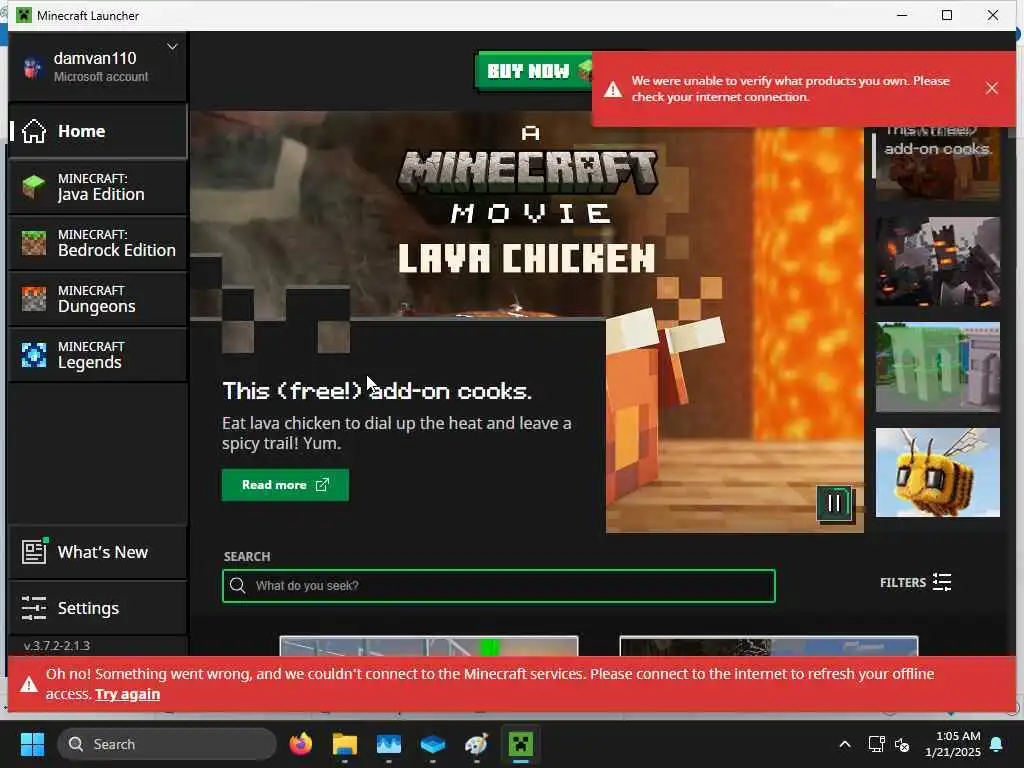Click the damvan110 profile avatar

tap(32, 67)
